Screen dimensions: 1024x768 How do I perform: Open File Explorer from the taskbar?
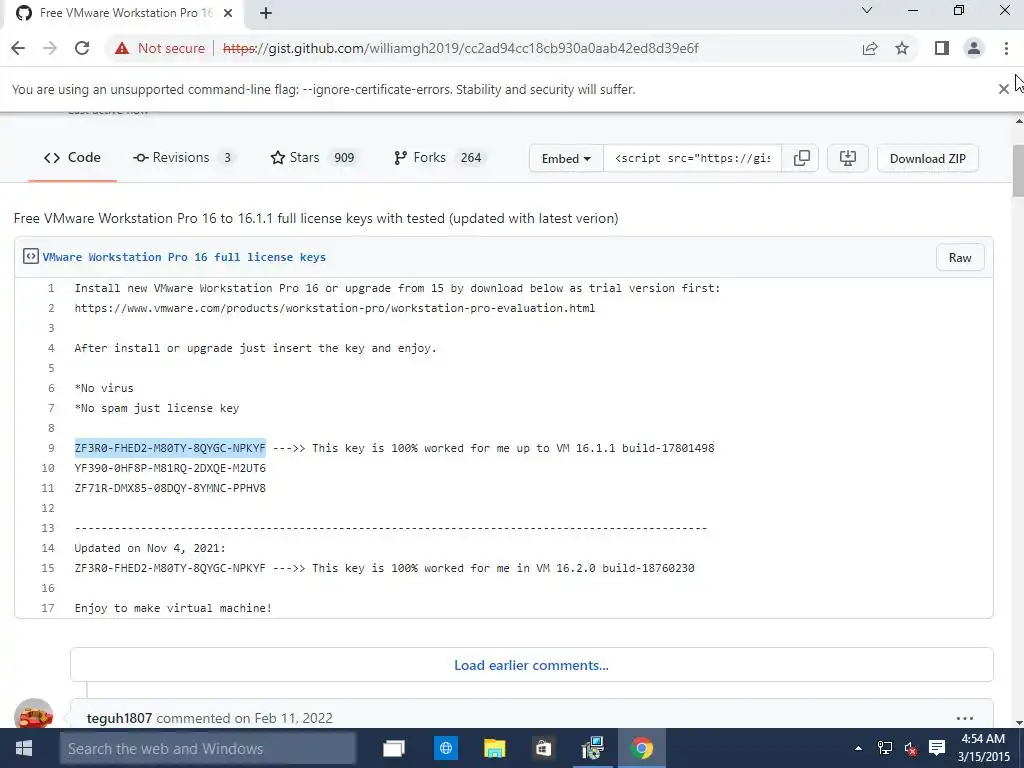point(494,748)
